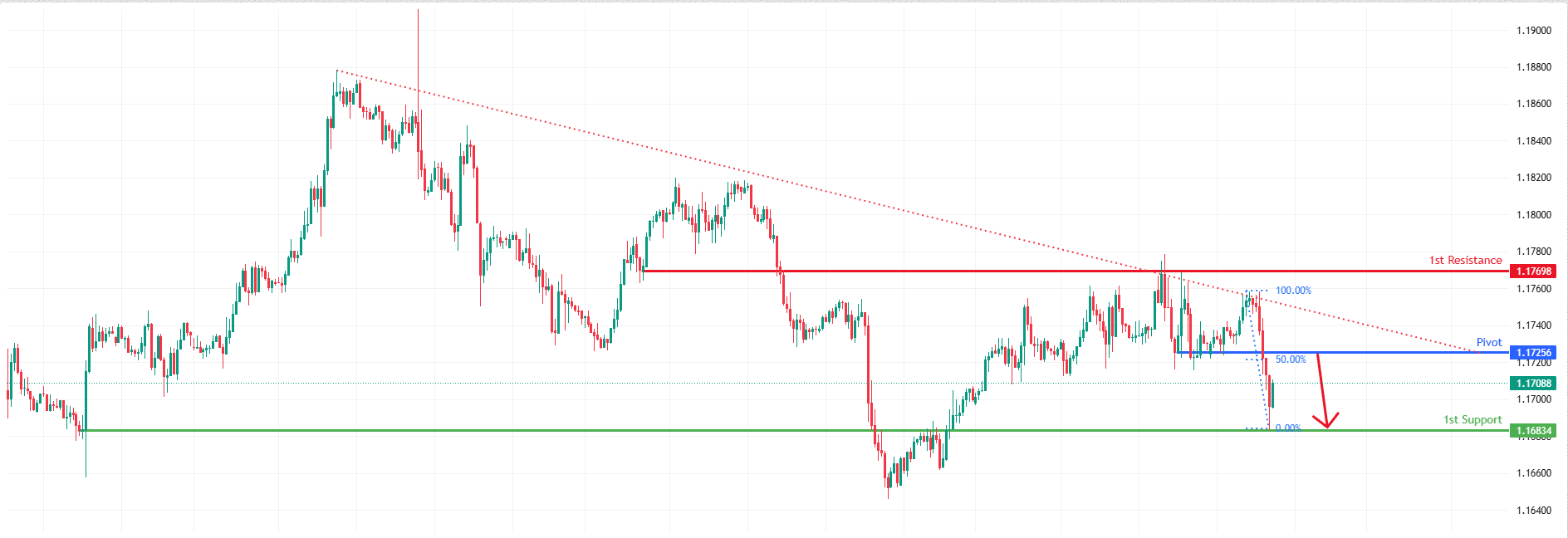Click the current price 1.17088 tag

point(1532,384)
